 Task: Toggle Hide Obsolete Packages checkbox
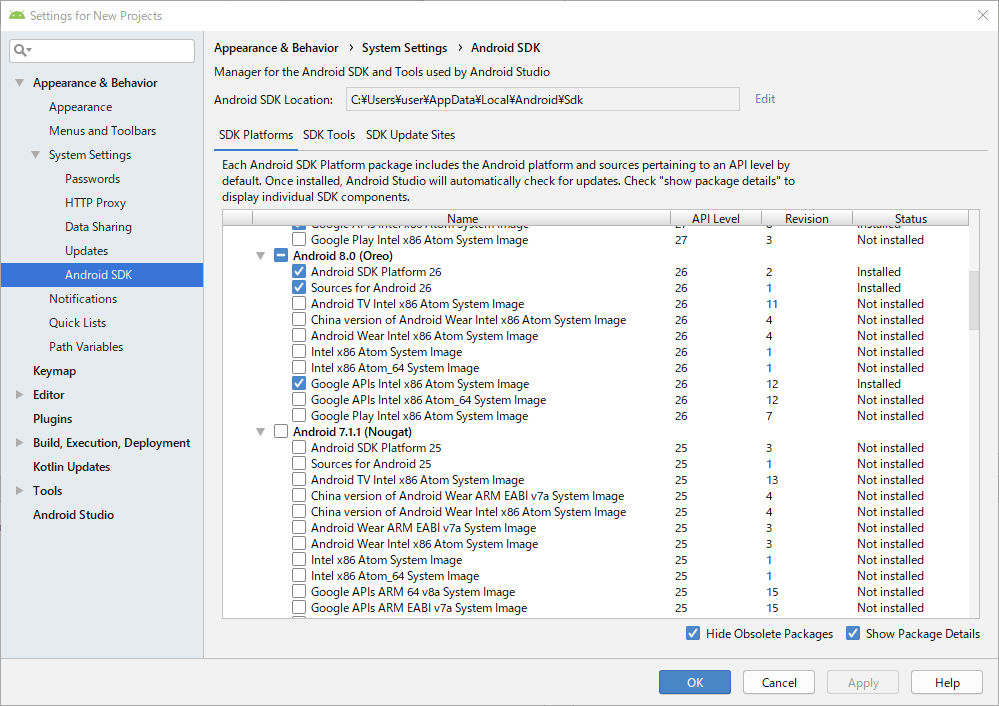click(693, 634)
